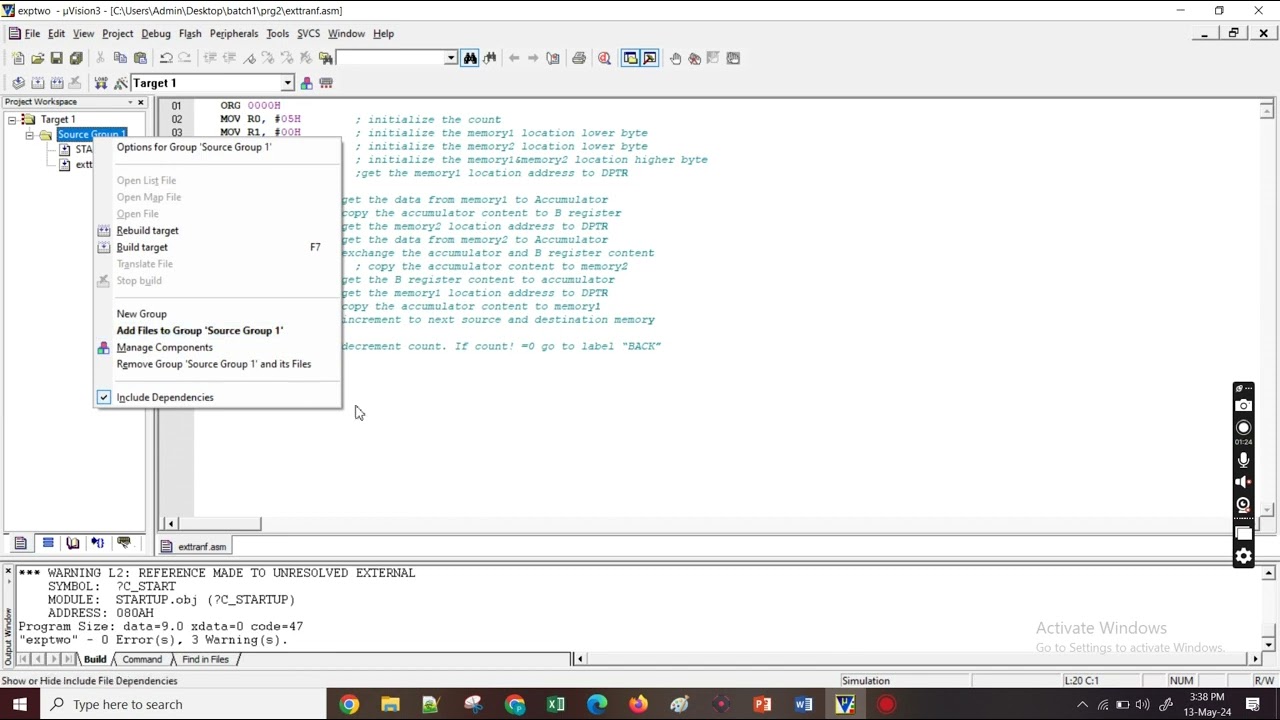Open the Find text combo box dropdown

coord(451,58)
